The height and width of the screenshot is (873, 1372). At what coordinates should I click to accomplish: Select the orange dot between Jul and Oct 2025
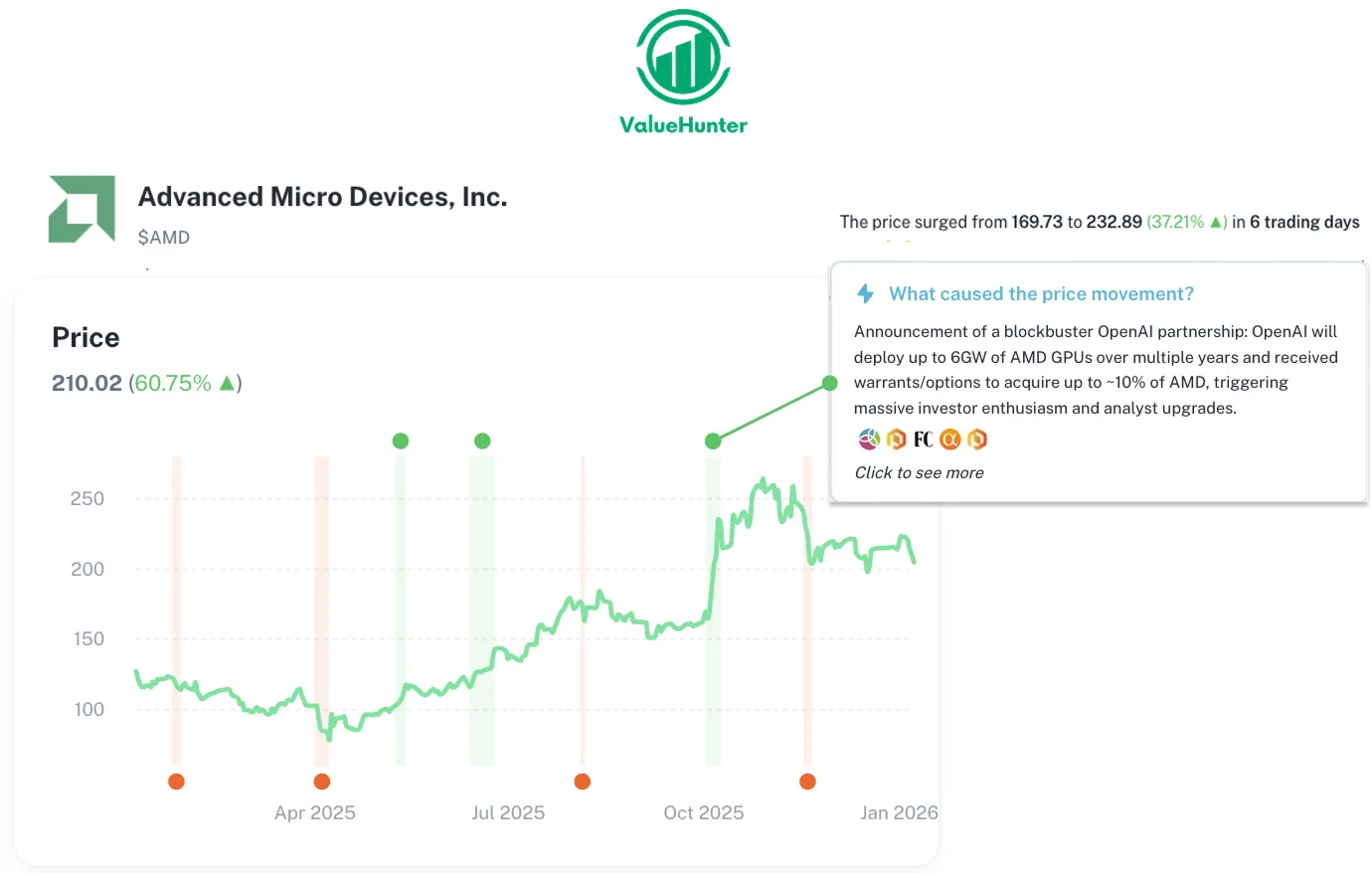583,782
